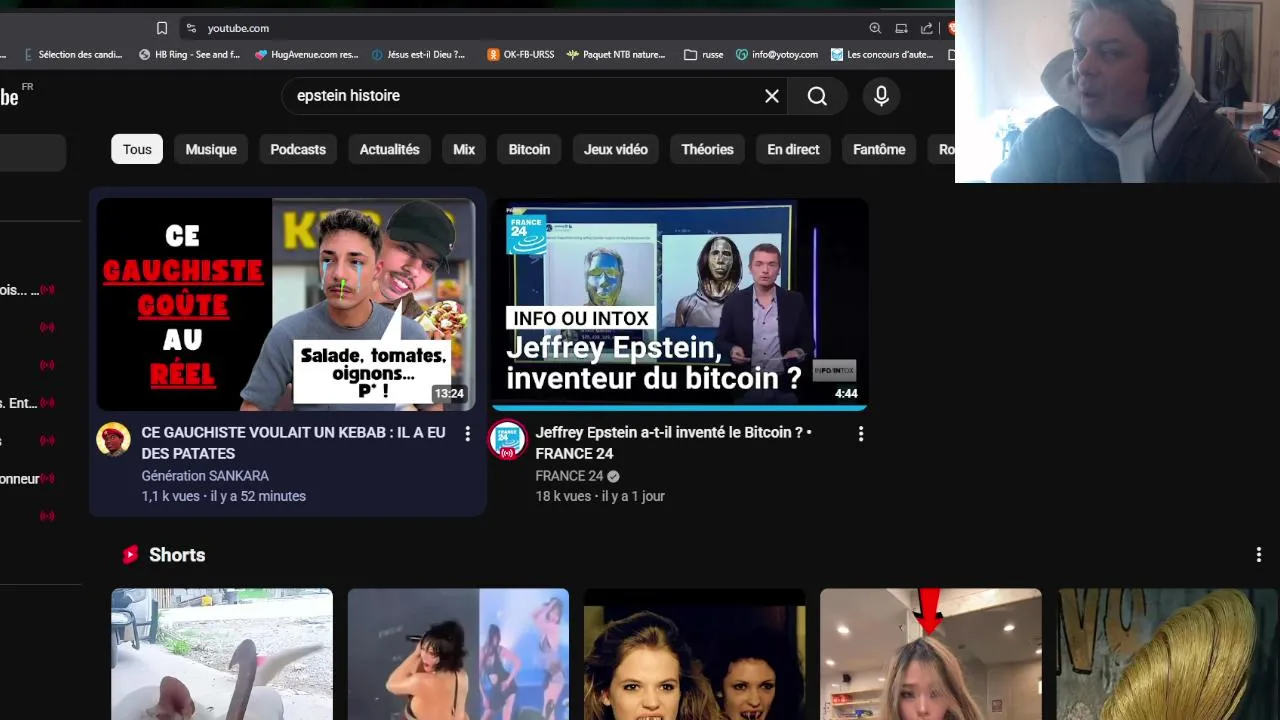Click the 'Shorts' section heading
This screenshot has width=1280, height=720.
coord(177,555)
